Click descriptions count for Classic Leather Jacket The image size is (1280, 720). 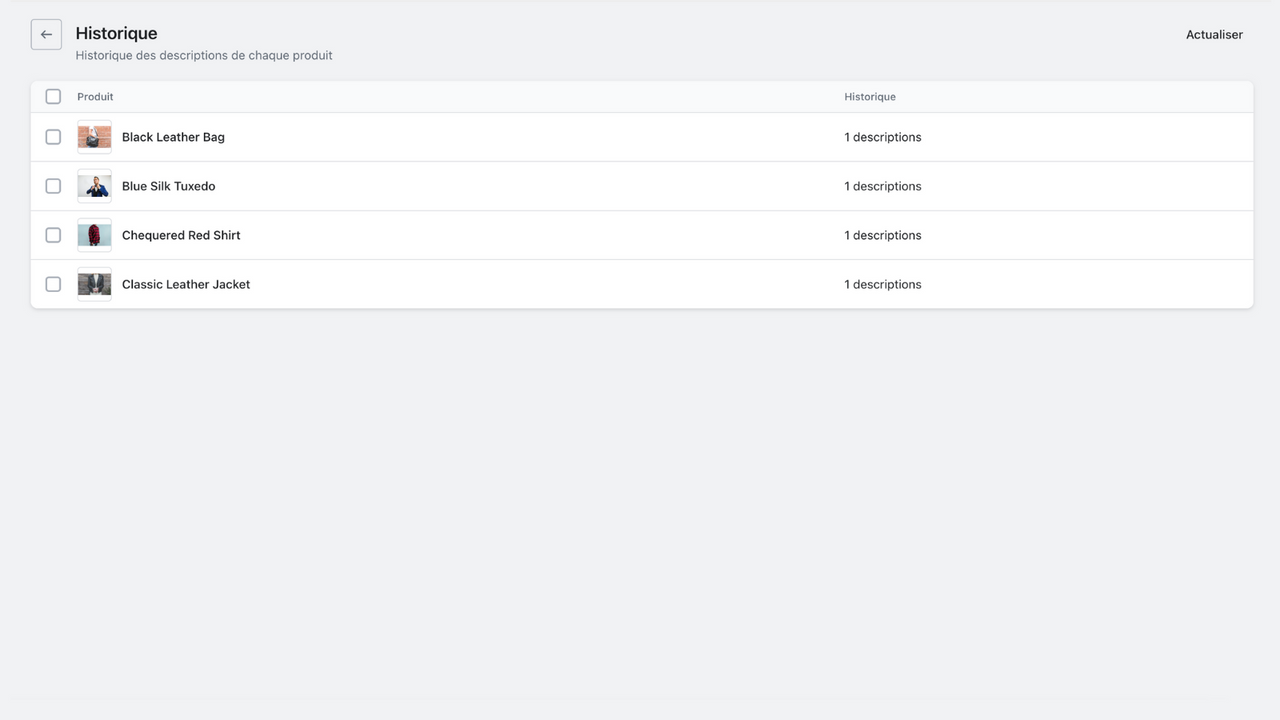coord(883,284)
